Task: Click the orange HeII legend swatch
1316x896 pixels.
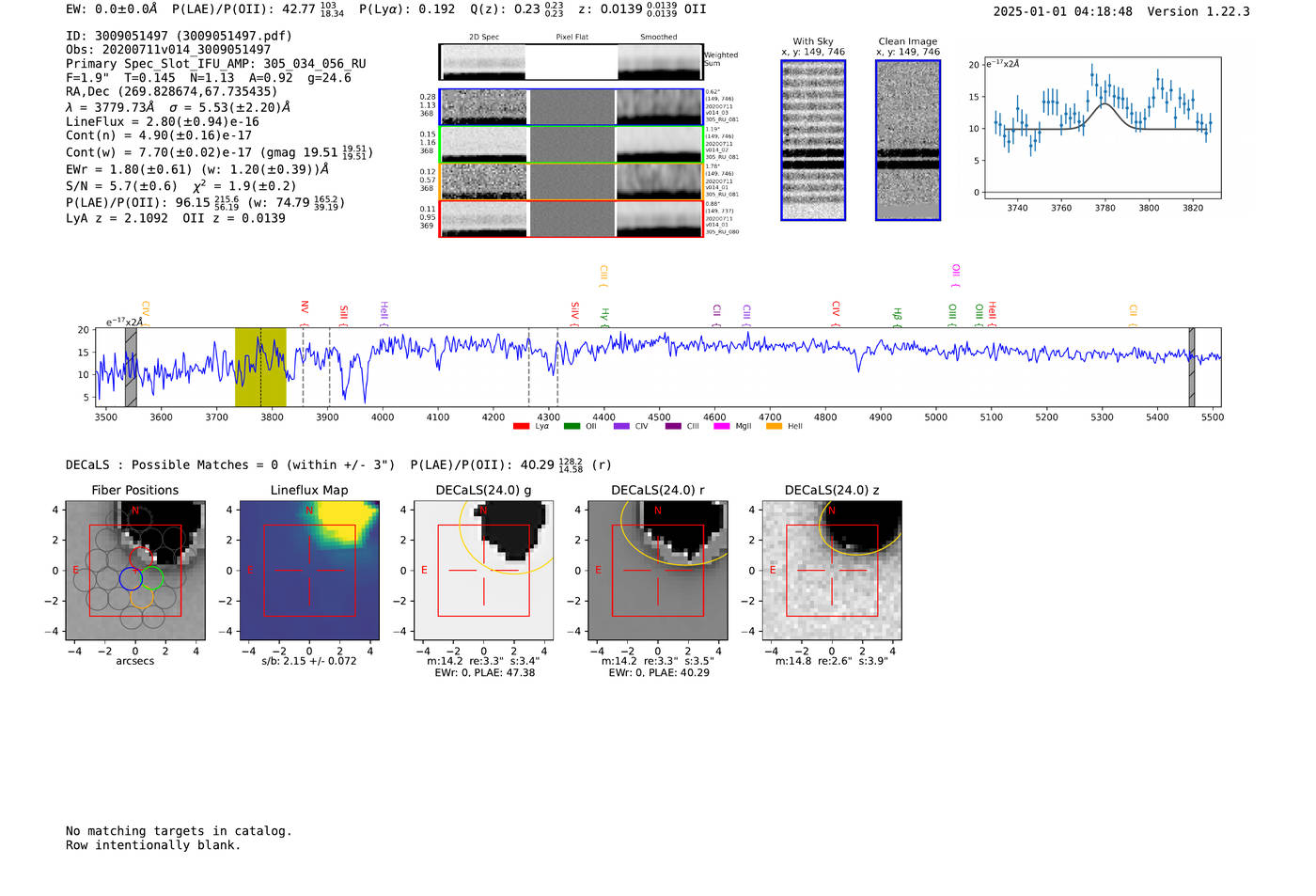Action: coord(774,427)
